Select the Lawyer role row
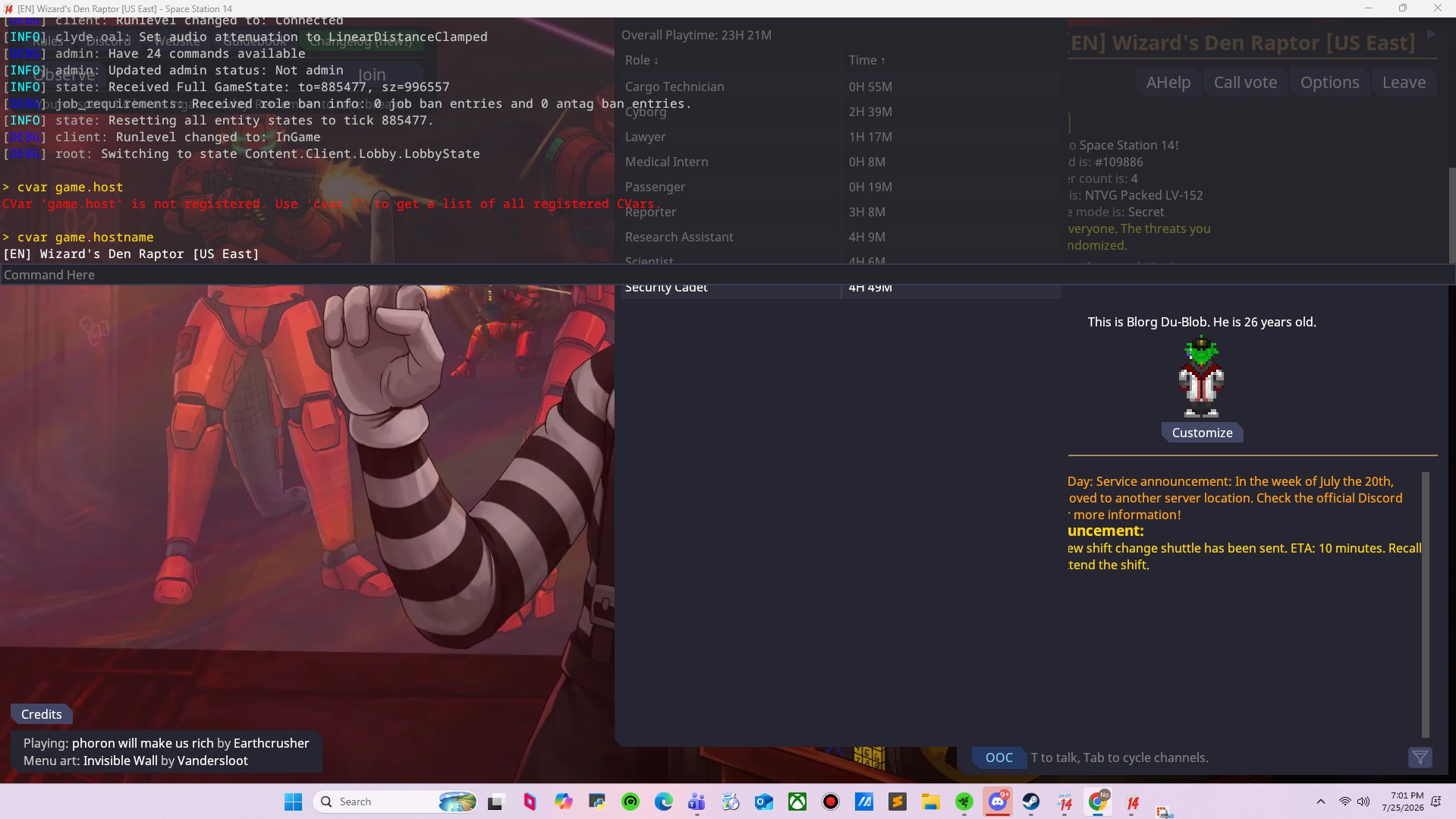This screenshot has height=819, width=1456. (x=841, y=137)
